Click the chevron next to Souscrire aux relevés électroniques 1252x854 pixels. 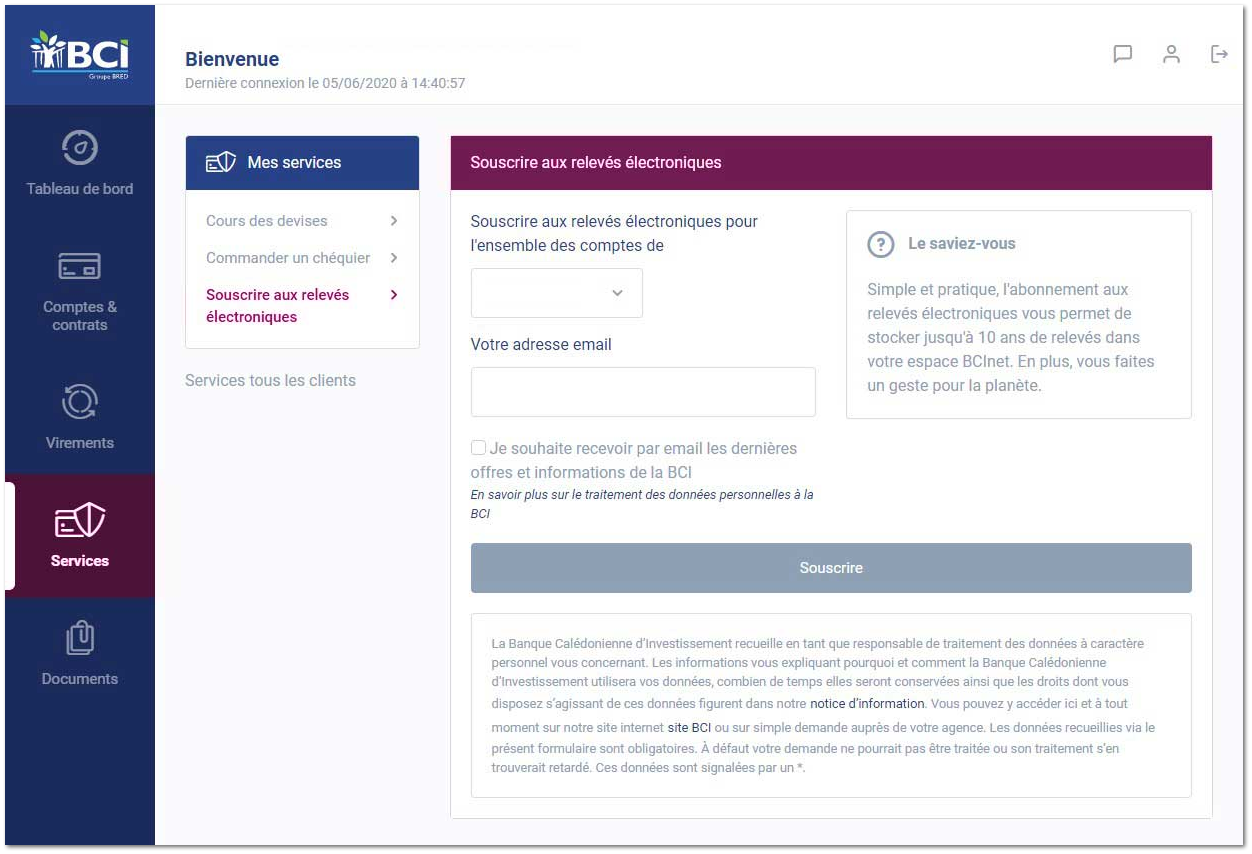pyautogui.click(x=394, y=295)
